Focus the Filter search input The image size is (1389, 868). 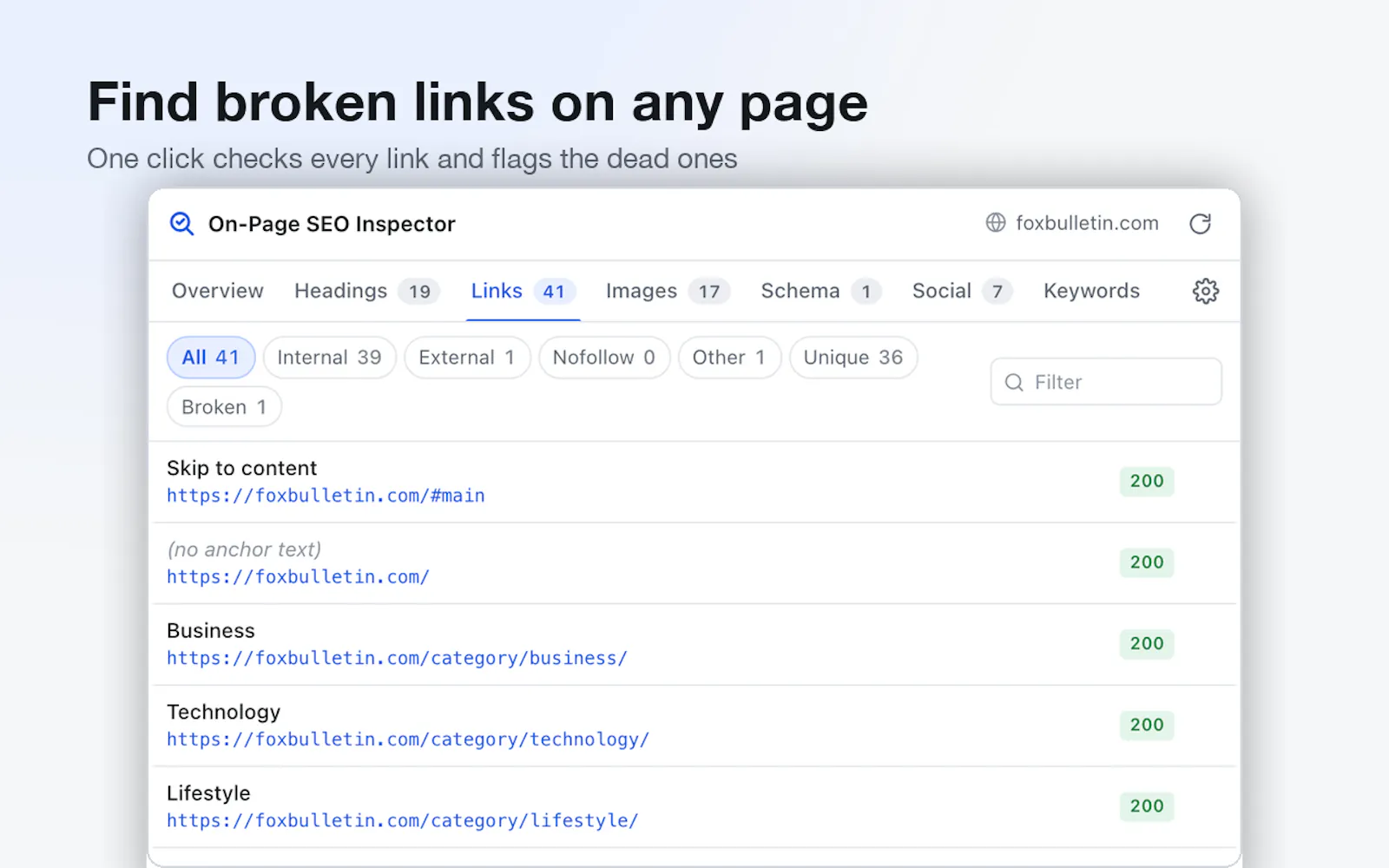[1106, 382]
